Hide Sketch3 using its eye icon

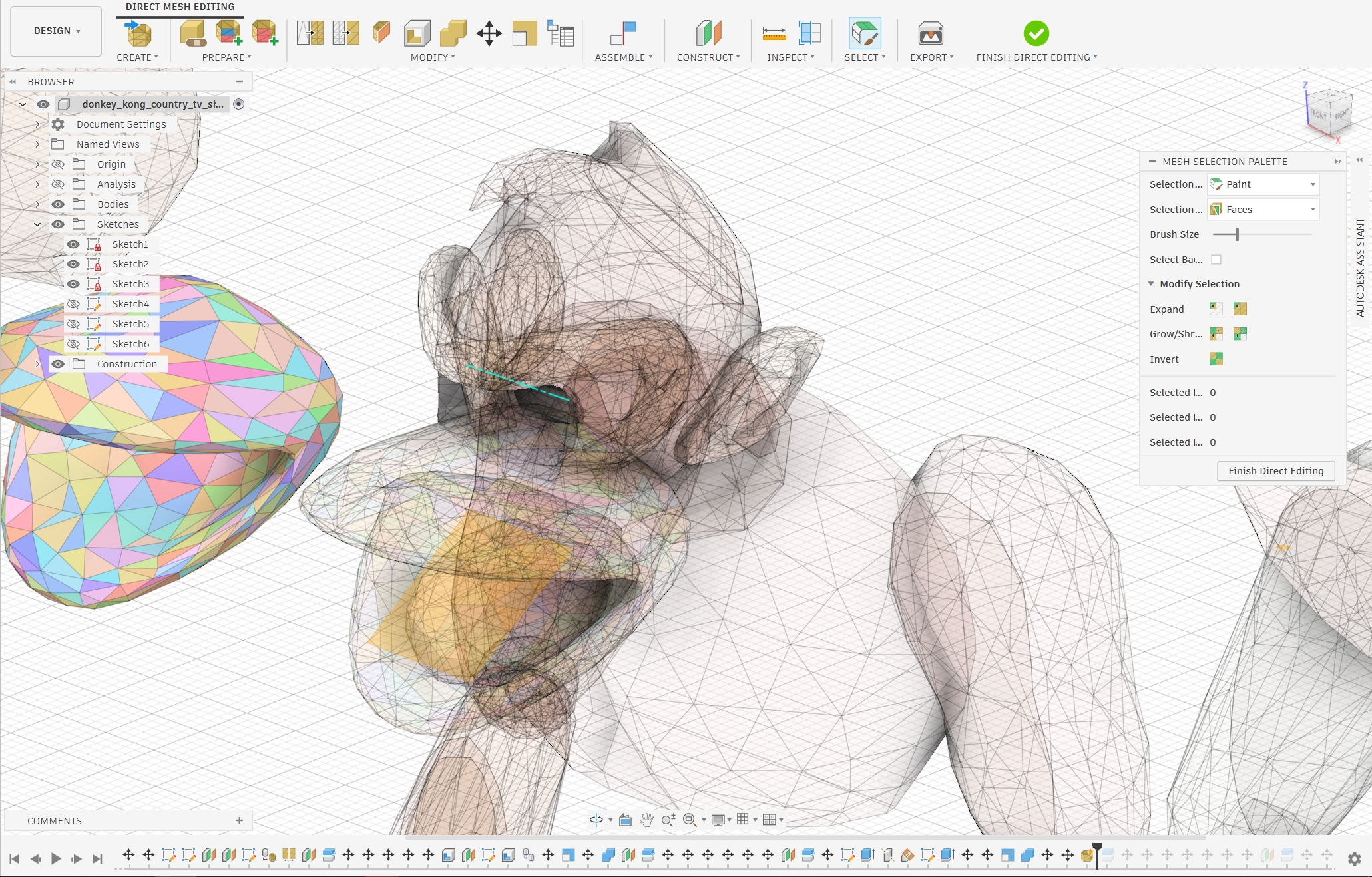[x=73, y=284]
